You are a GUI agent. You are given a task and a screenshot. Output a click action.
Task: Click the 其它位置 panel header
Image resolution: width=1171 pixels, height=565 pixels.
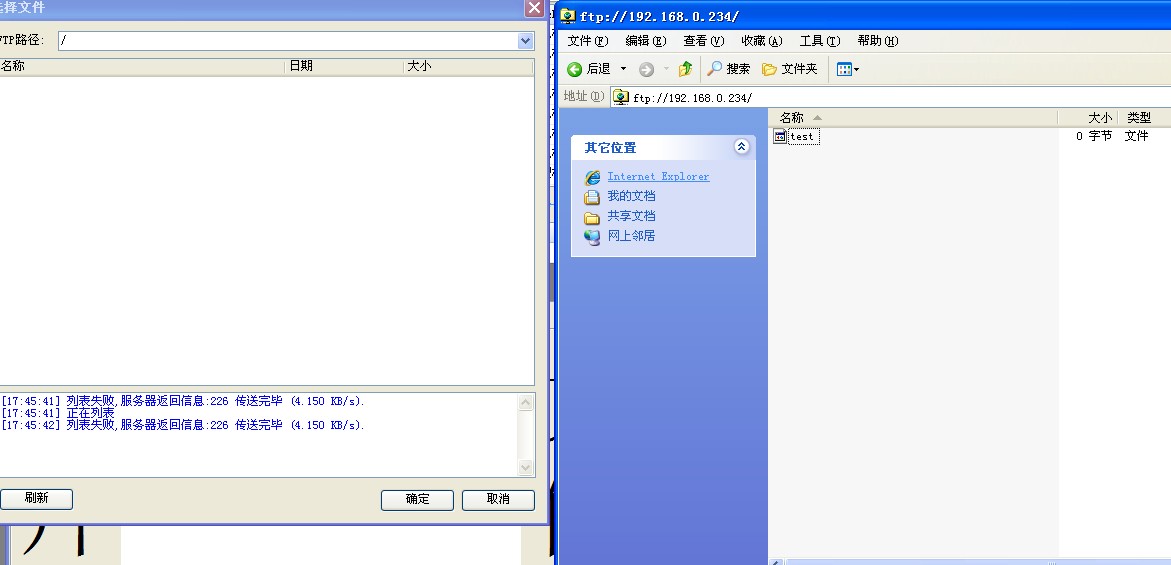click(x=663, y=148)
